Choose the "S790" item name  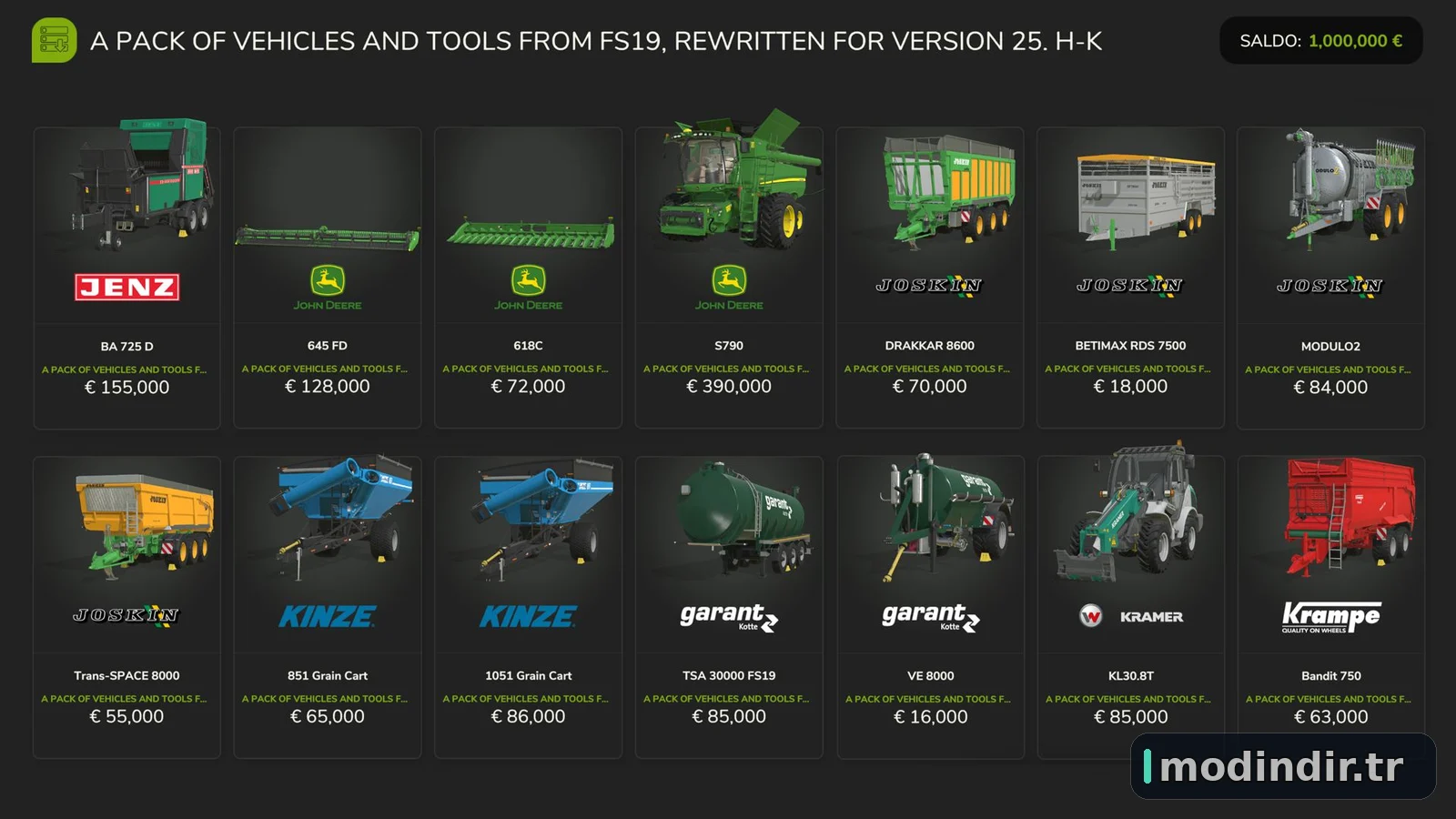(x=729, y=346)
